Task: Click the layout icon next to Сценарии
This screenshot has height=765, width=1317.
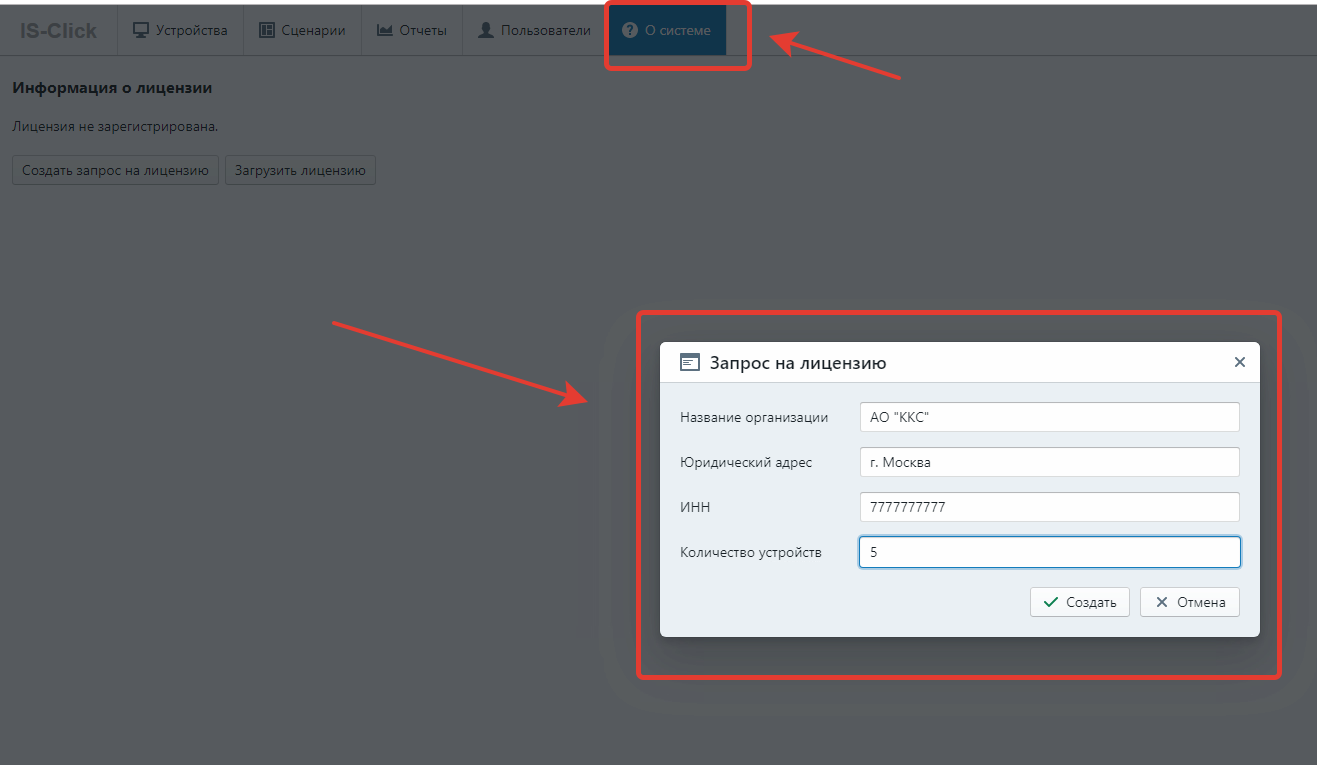Action: click(x=267, y=30)
